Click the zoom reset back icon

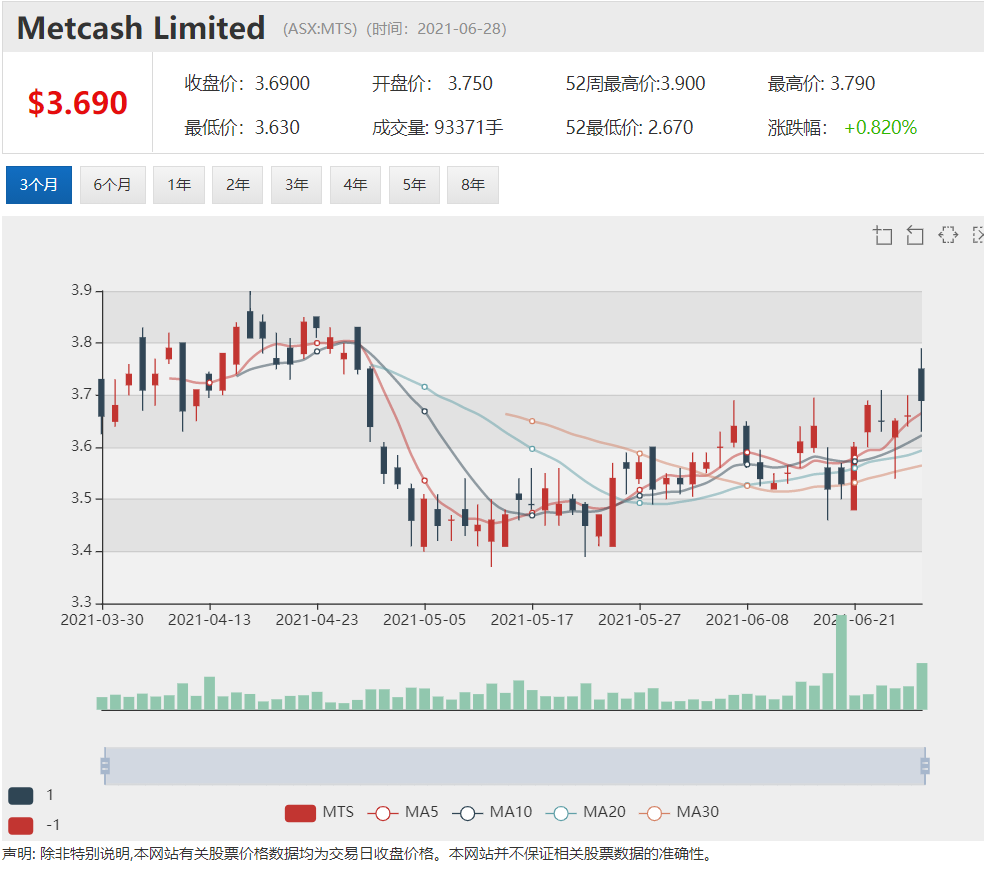point(915,235)
